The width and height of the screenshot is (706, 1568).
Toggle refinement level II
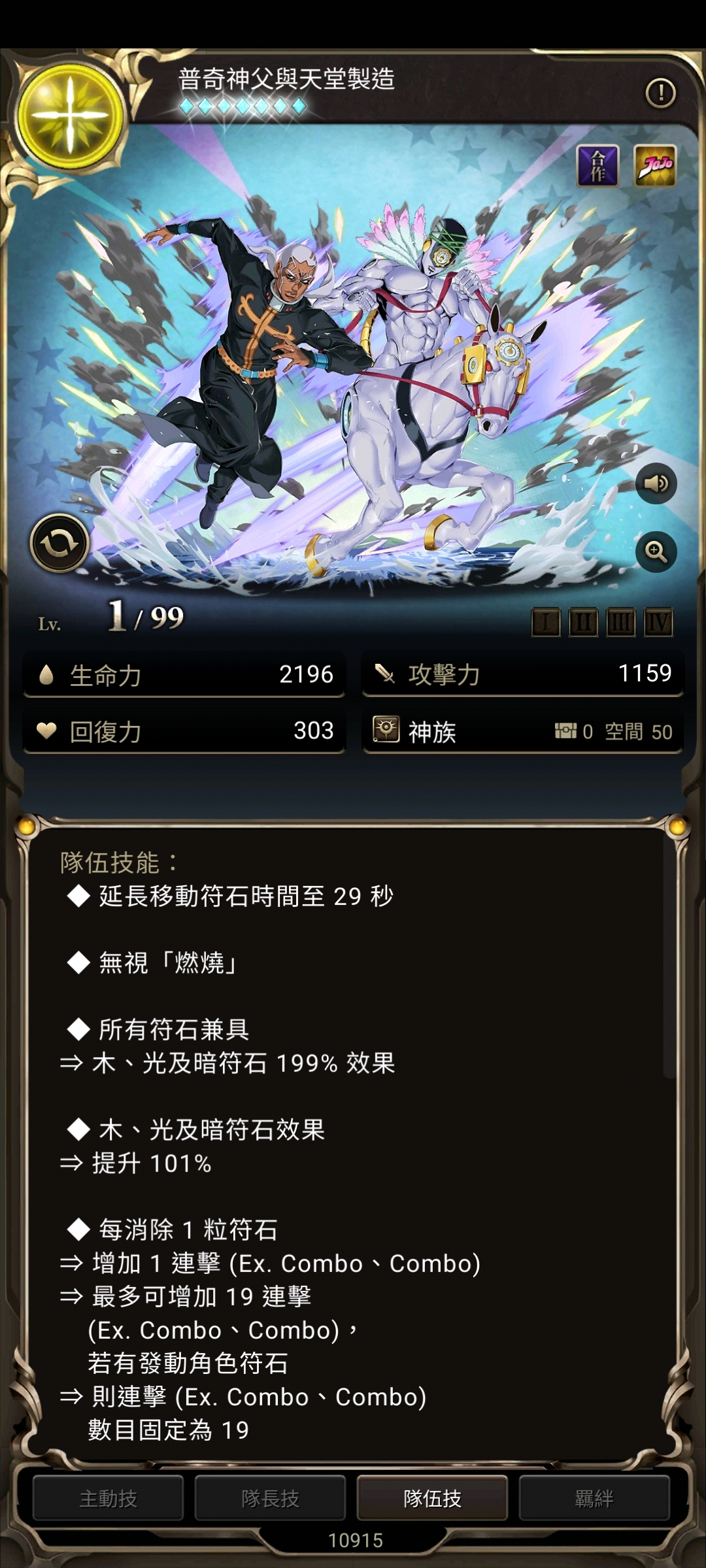tap(583, 623)
